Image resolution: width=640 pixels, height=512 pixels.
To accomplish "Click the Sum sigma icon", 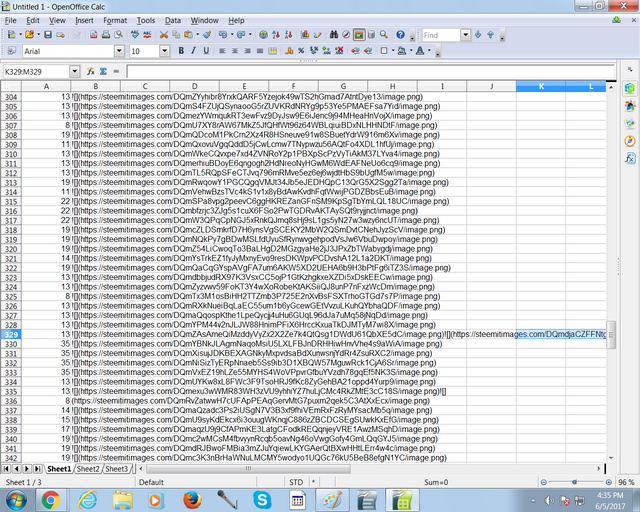I will [x=103, y=71].
